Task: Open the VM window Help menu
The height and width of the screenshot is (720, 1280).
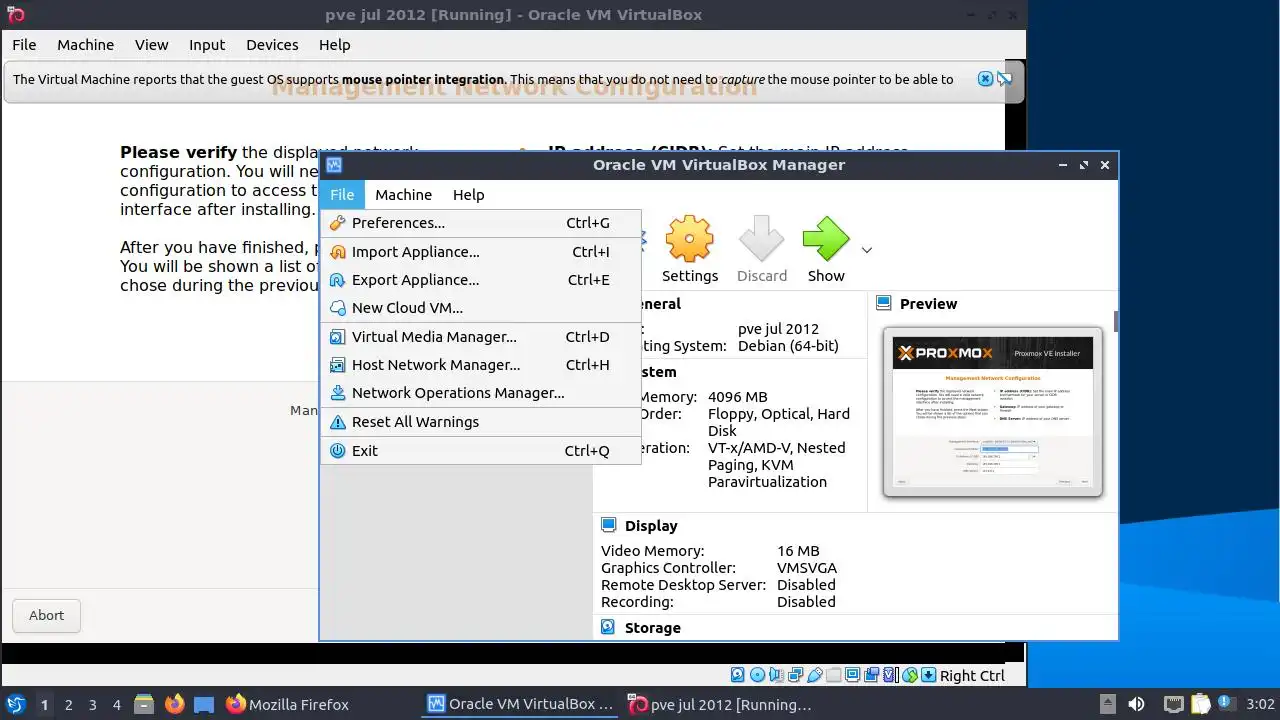Action: tap(334, 45)
